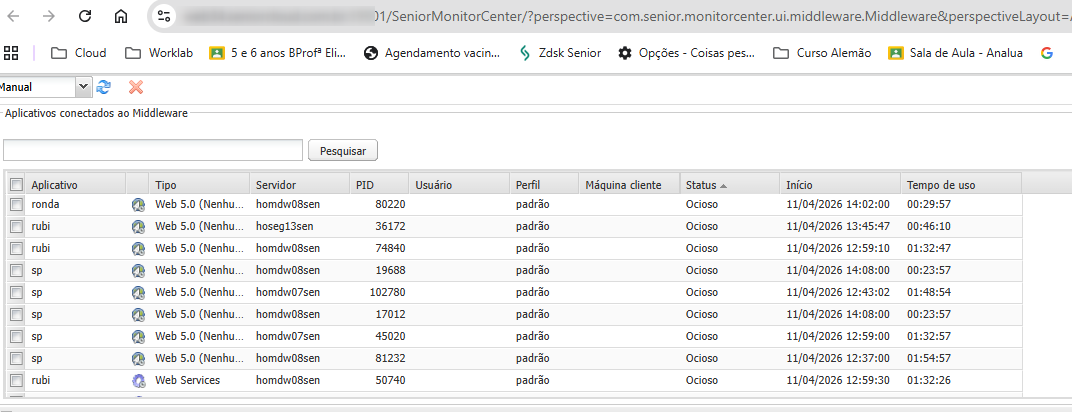The height and width of the screenshot is (412, 1072).
Task: Click the Web Services icon in rubi row
Action: coord(138,380)
